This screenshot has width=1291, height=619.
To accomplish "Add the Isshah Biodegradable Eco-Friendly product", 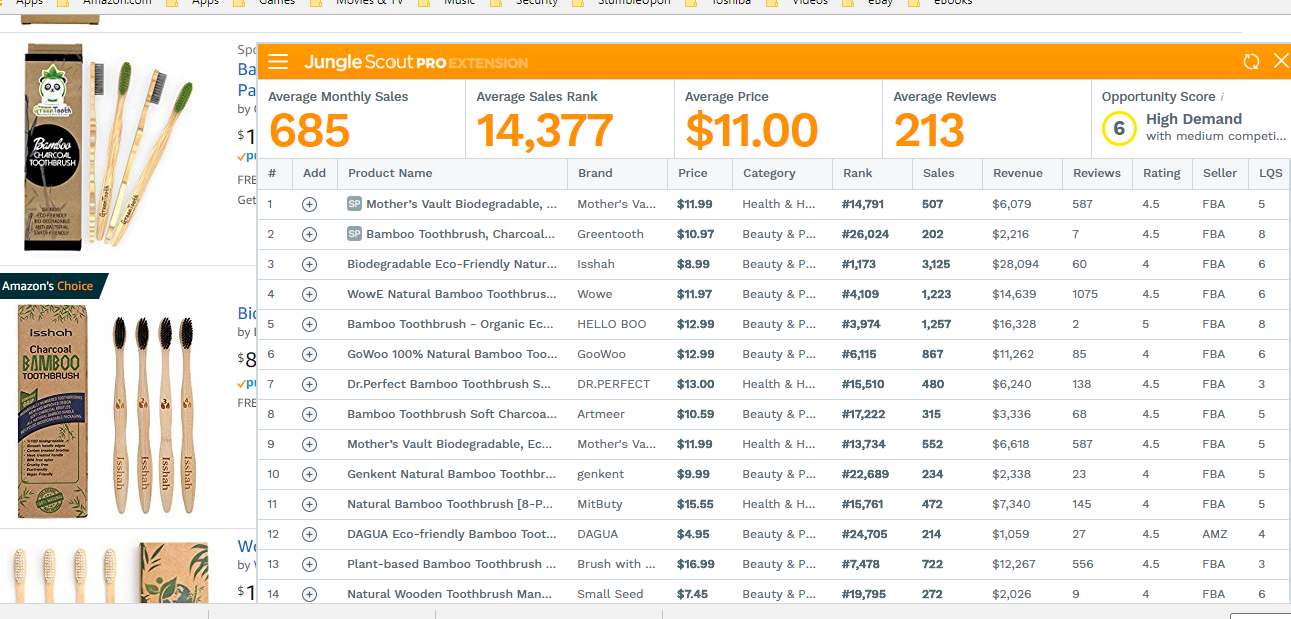I will [x=309, y=264].
